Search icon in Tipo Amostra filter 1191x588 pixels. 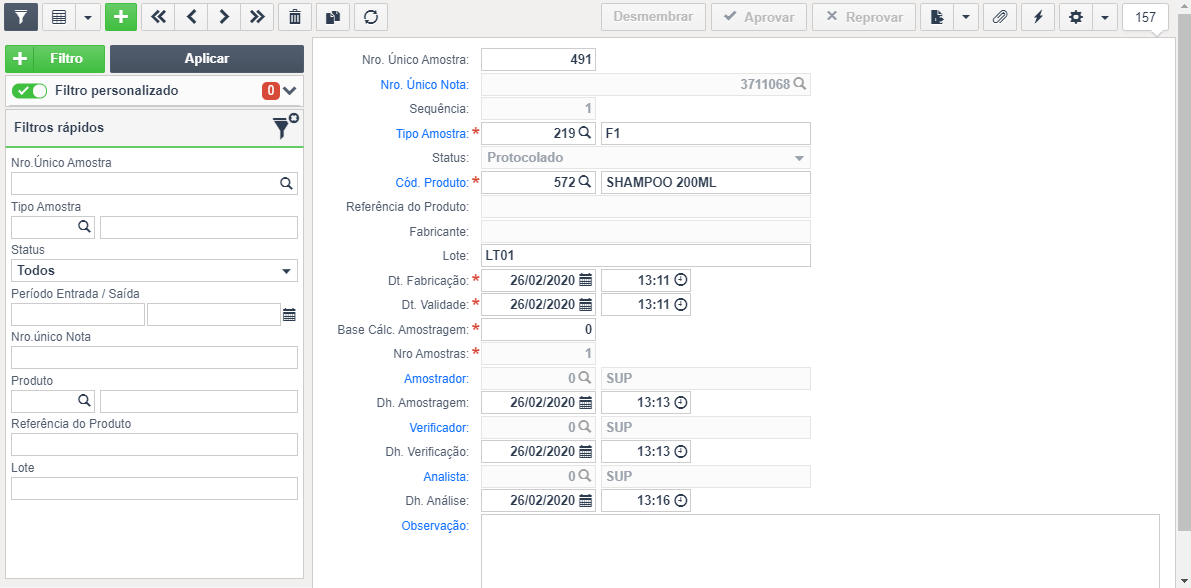point(84,226)
